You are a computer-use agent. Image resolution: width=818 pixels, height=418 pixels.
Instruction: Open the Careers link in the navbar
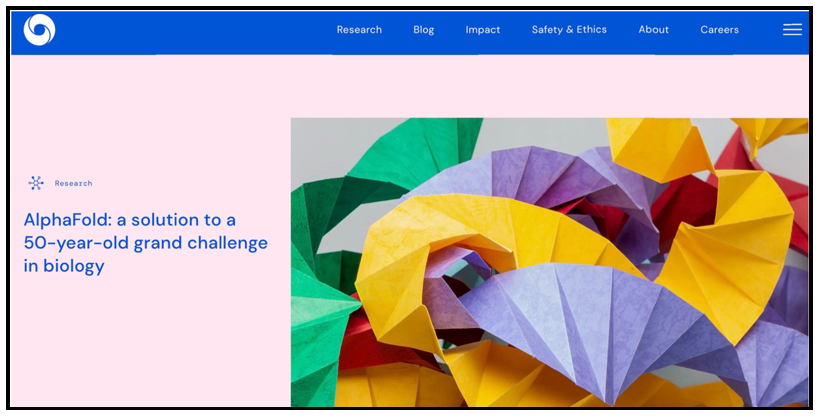[x=719, y=30]
